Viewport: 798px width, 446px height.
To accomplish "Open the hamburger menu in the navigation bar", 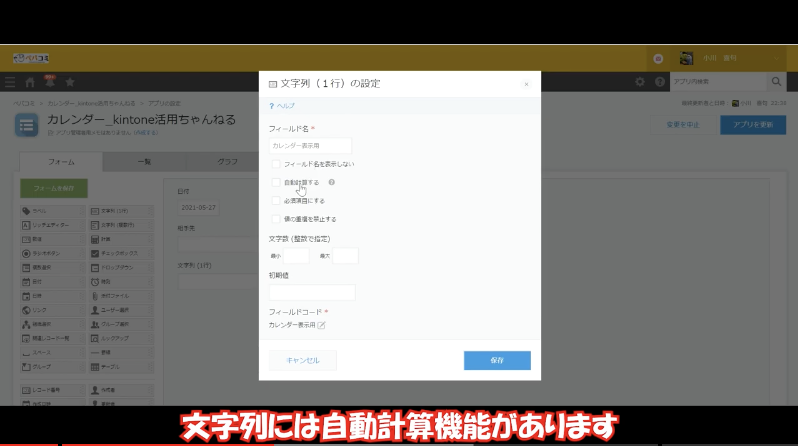I will [10, 82].
